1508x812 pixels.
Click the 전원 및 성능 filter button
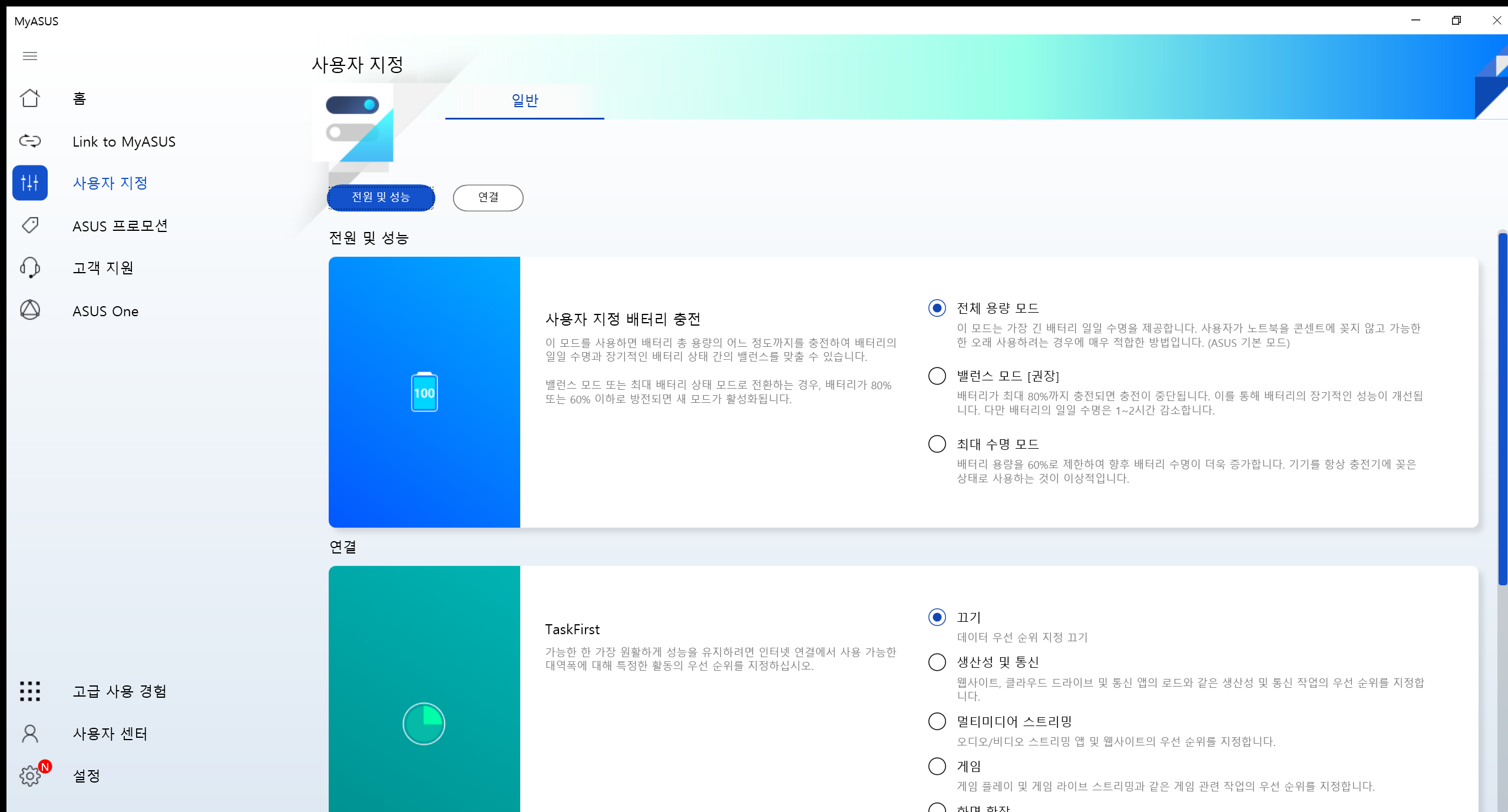pos(381,197)
